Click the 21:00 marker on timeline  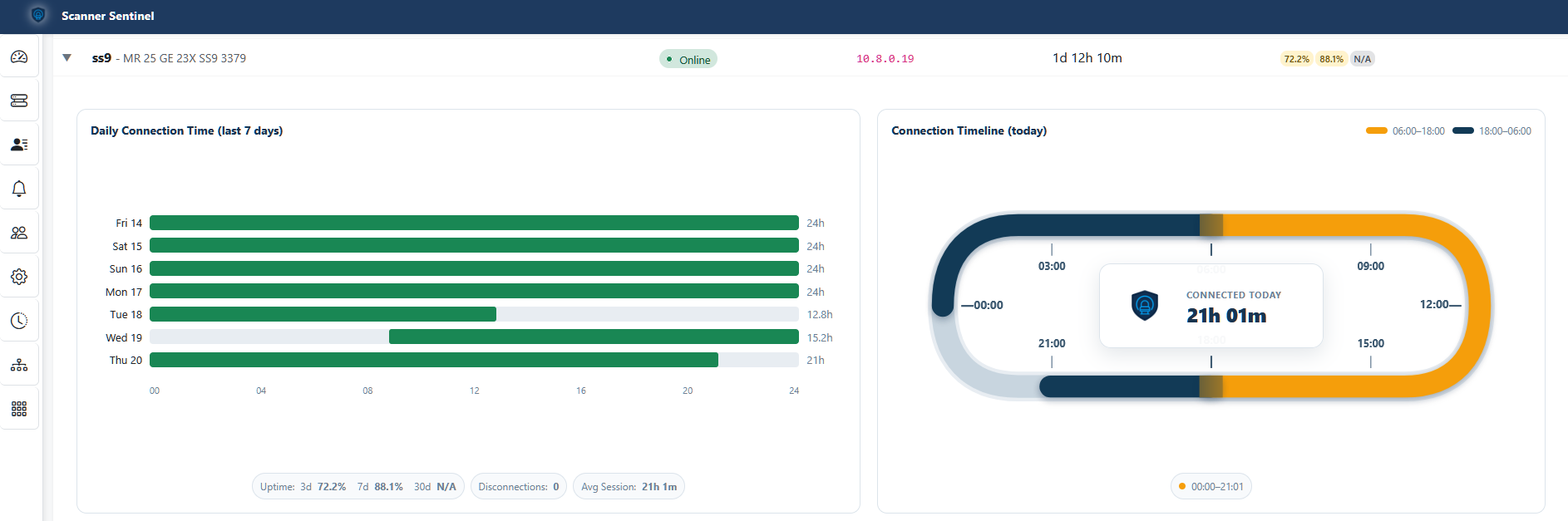point(1052,343)
